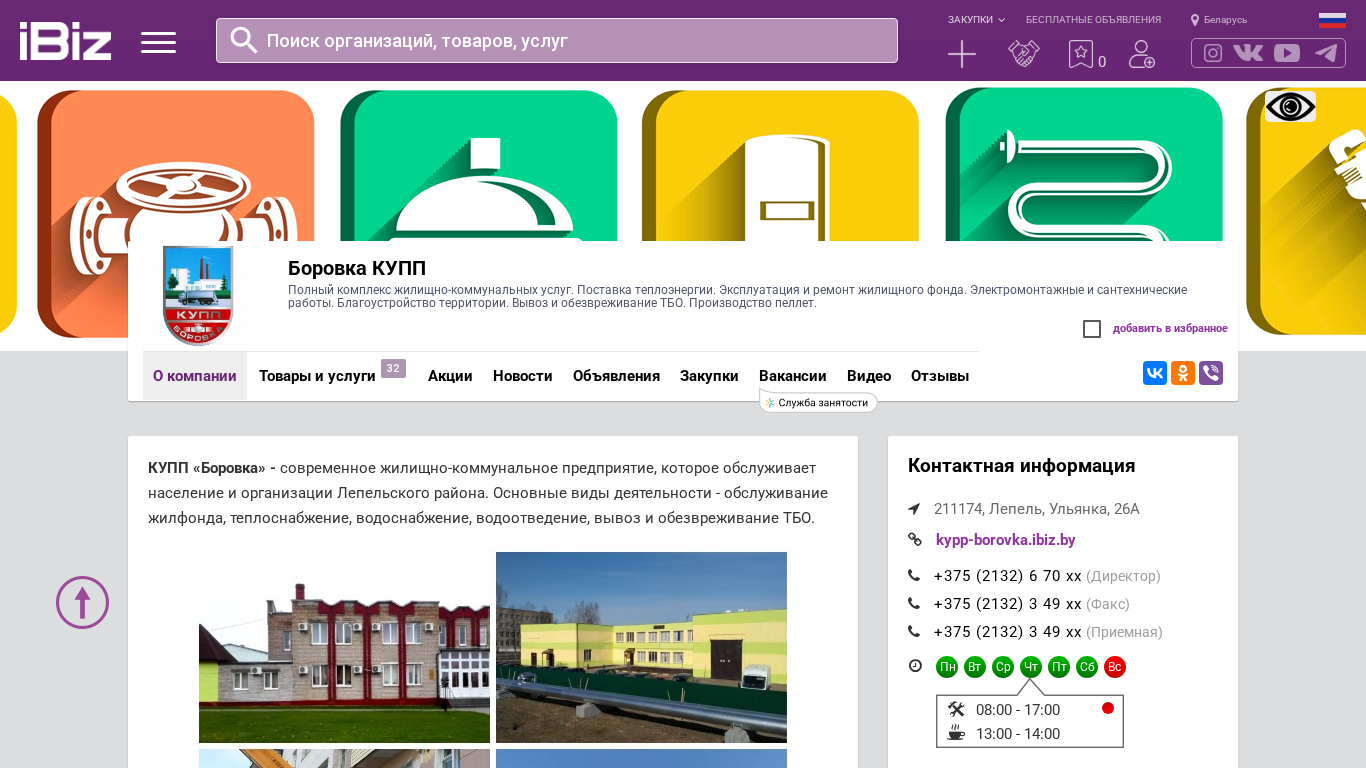Open the Telegram icon in header

1326,53
